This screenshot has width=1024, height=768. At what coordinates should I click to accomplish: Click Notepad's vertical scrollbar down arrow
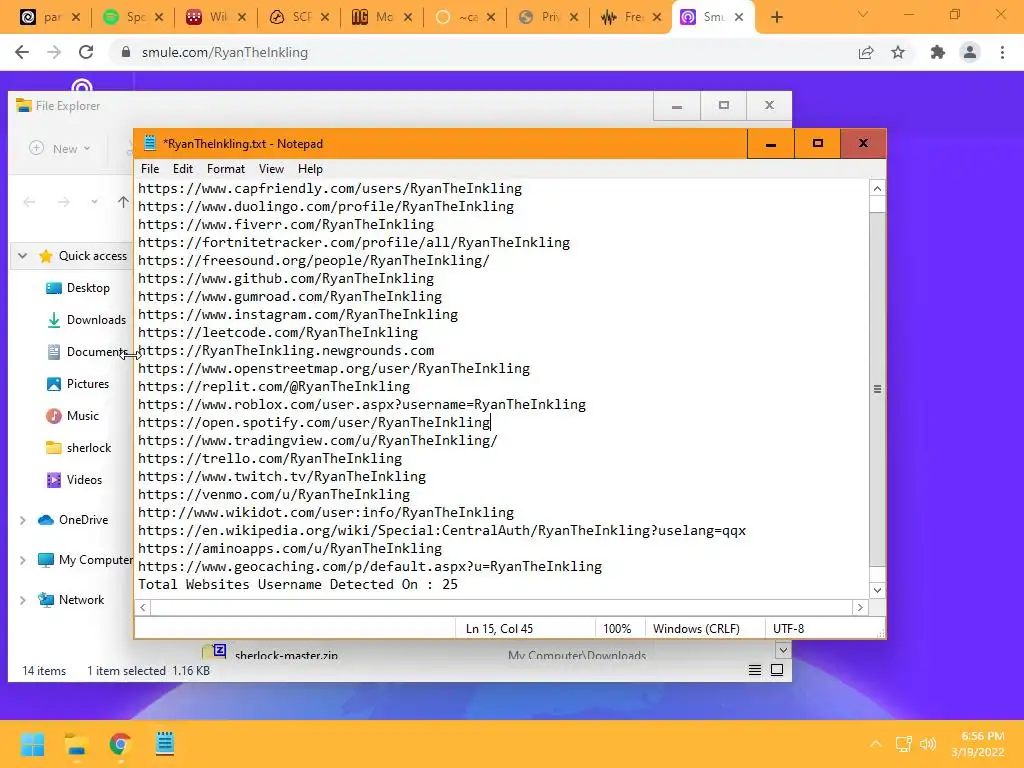tap(877, 590)
